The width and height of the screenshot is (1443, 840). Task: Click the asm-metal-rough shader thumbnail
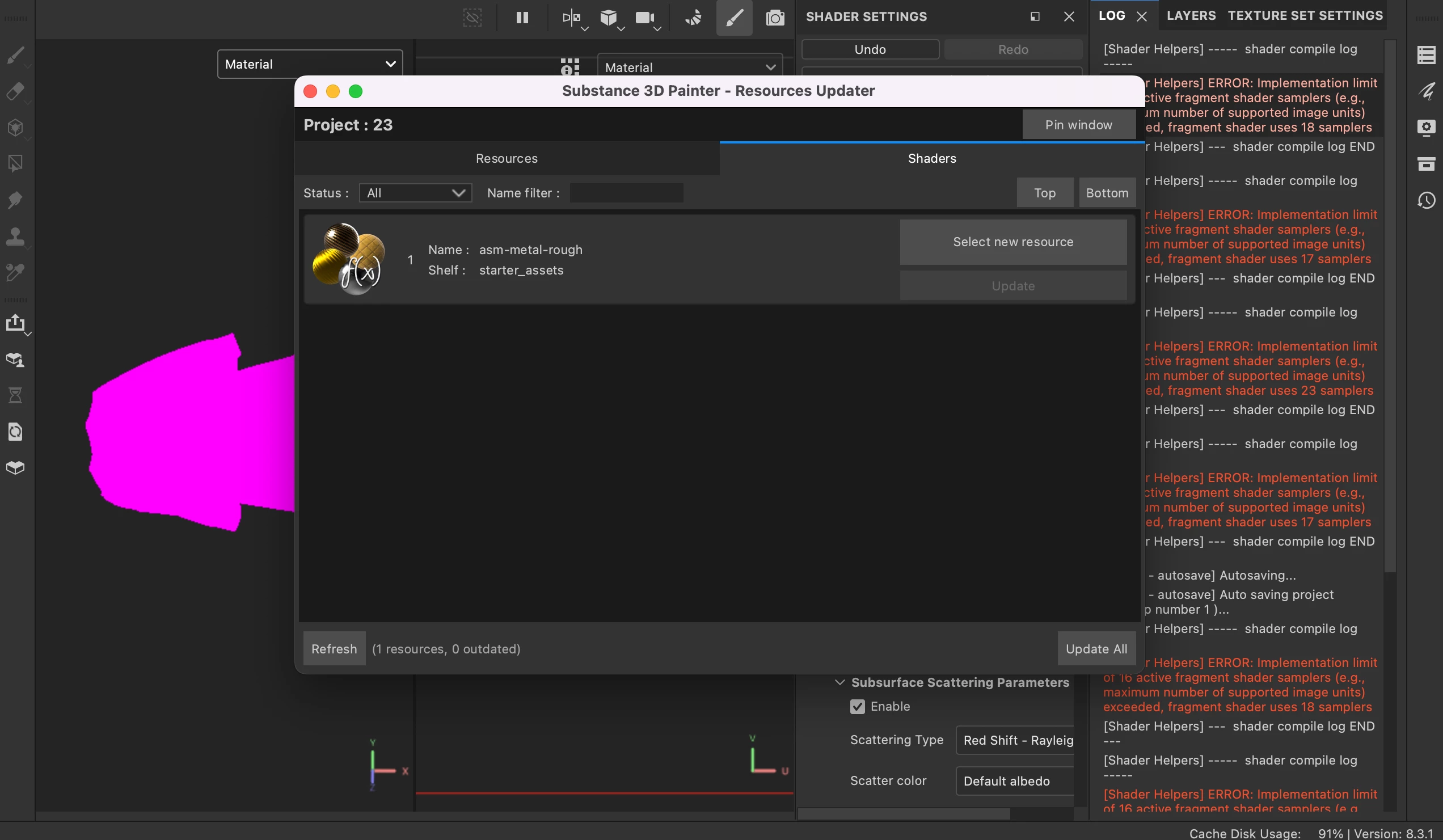pos(348,259)
